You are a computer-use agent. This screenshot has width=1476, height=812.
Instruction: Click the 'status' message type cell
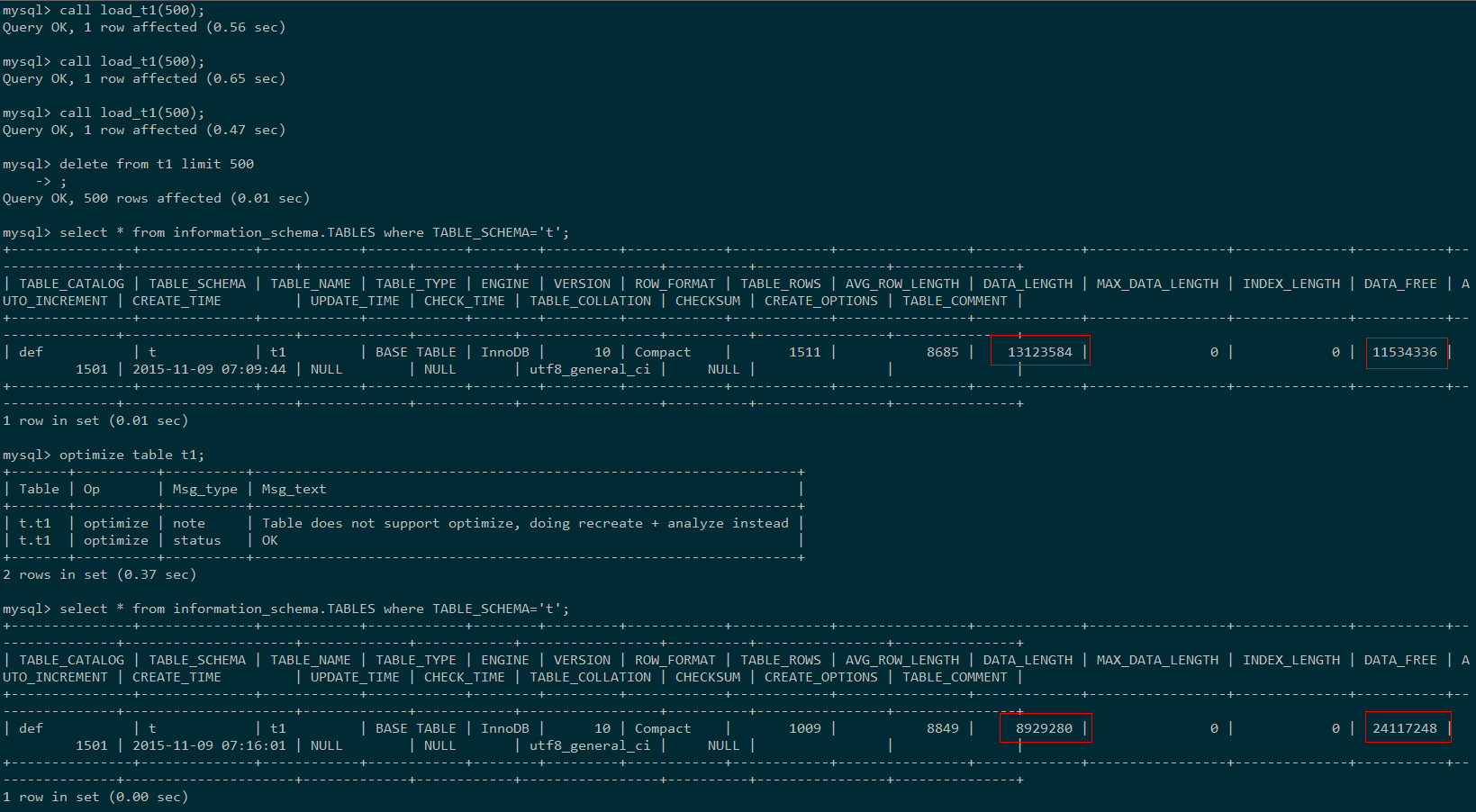pos(197,541)
